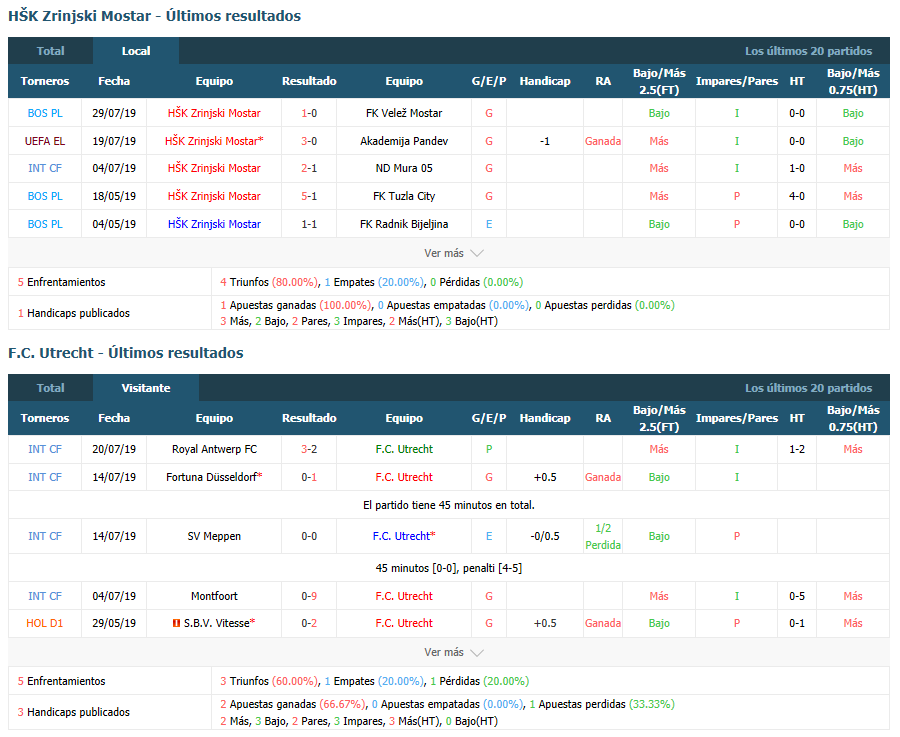Screen dimensions: 900x737
Task: Click F.C. Utrecht Últimos resultados heading
Action: [126, 352]
